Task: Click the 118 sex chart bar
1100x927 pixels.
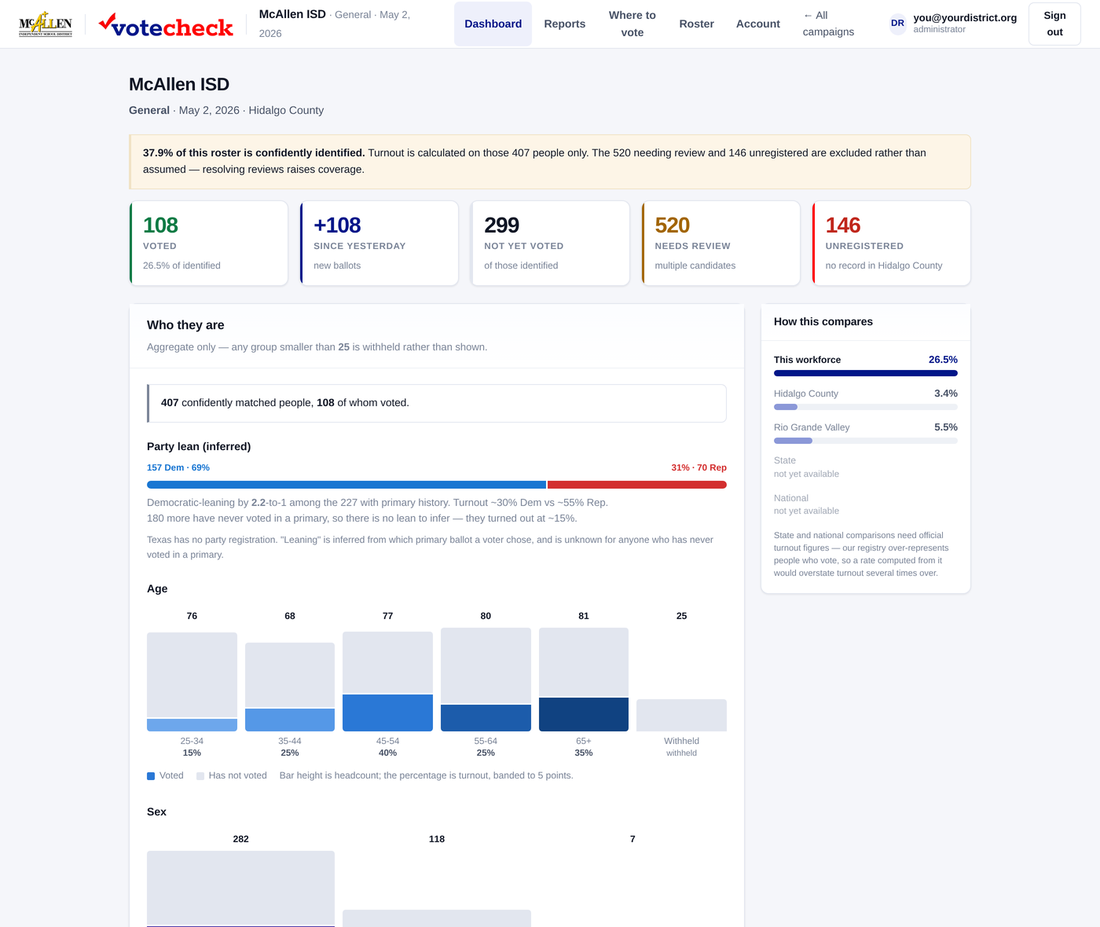Action: tap(436, 918)
